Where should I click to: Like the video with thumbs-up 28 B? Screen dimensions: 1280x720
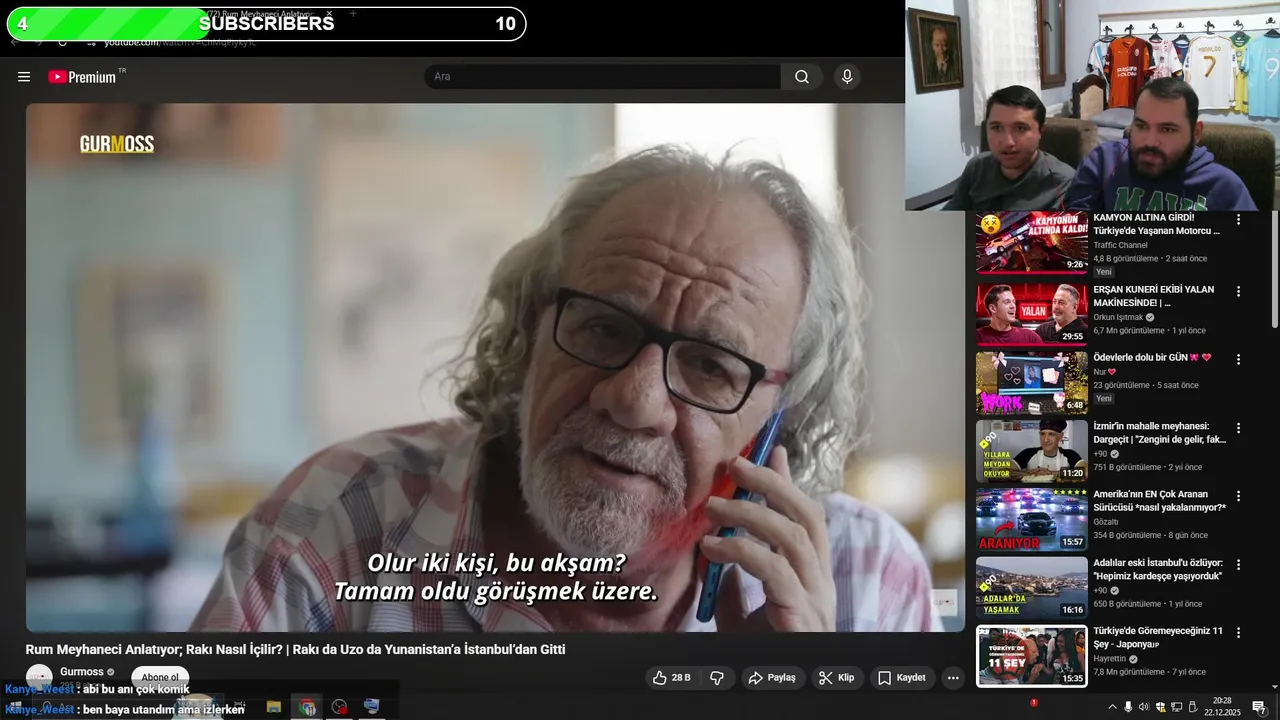pos(672,678)
